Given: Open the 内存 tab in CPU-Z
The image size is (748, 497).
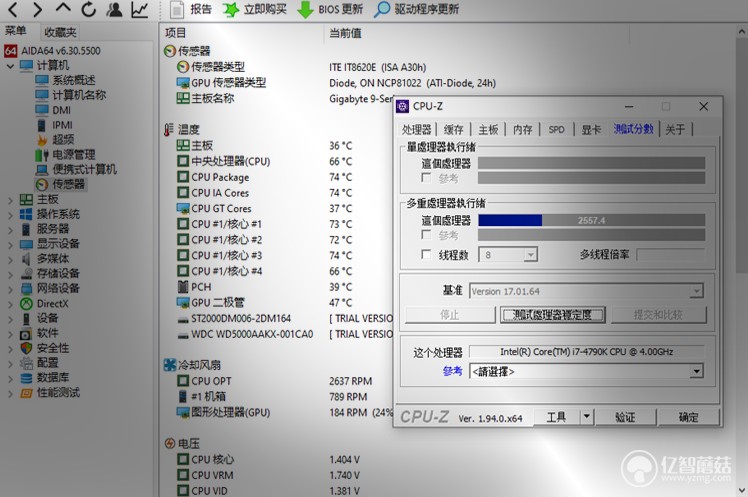Looking at the screenshot, I should (x=522, y=129).
